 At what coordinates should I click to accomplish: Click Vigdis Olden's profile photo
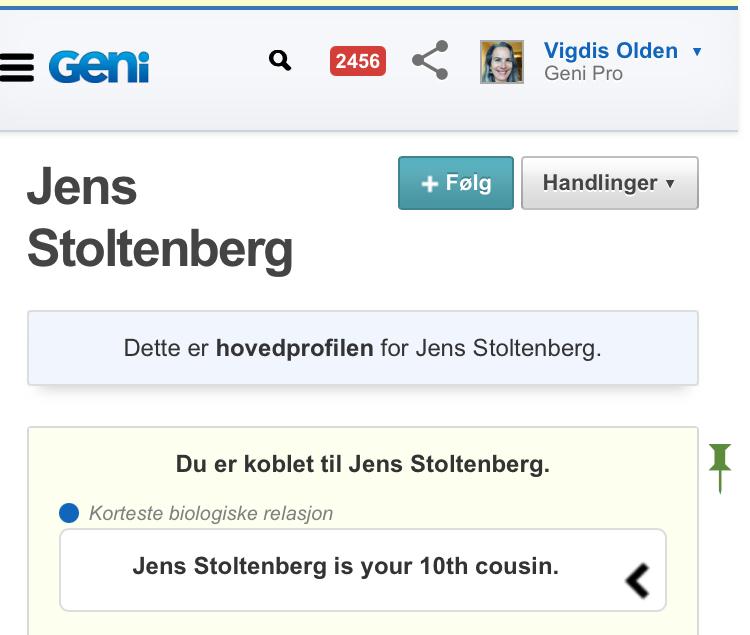click(502, 62)
